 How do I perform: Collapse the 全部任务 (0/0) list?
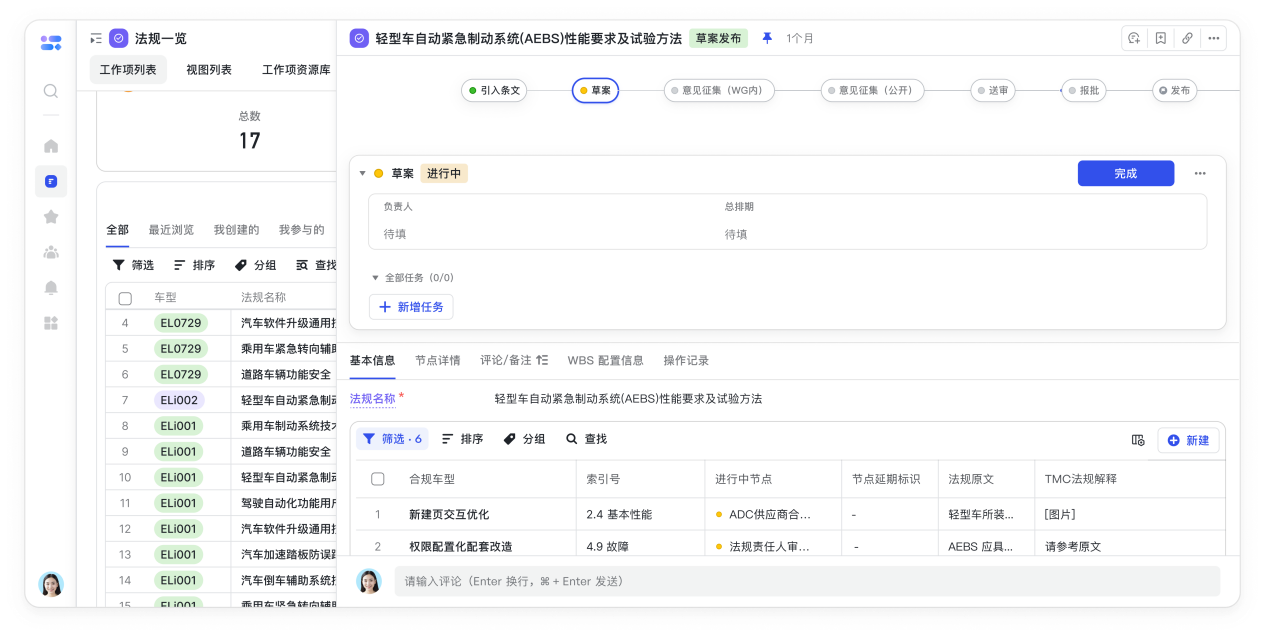pyautogui.click(x=375, y=278)
